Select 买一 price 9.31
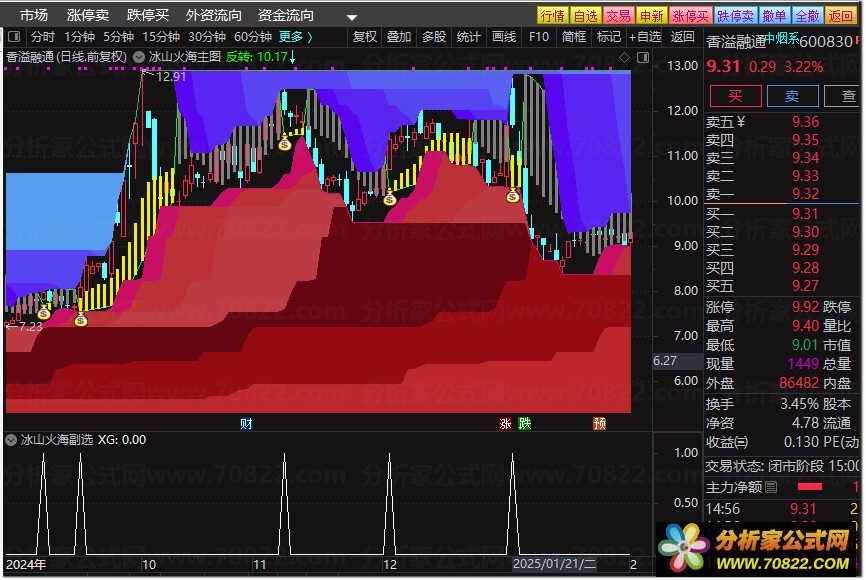This screenshot has width=866, height=580. 805,214
